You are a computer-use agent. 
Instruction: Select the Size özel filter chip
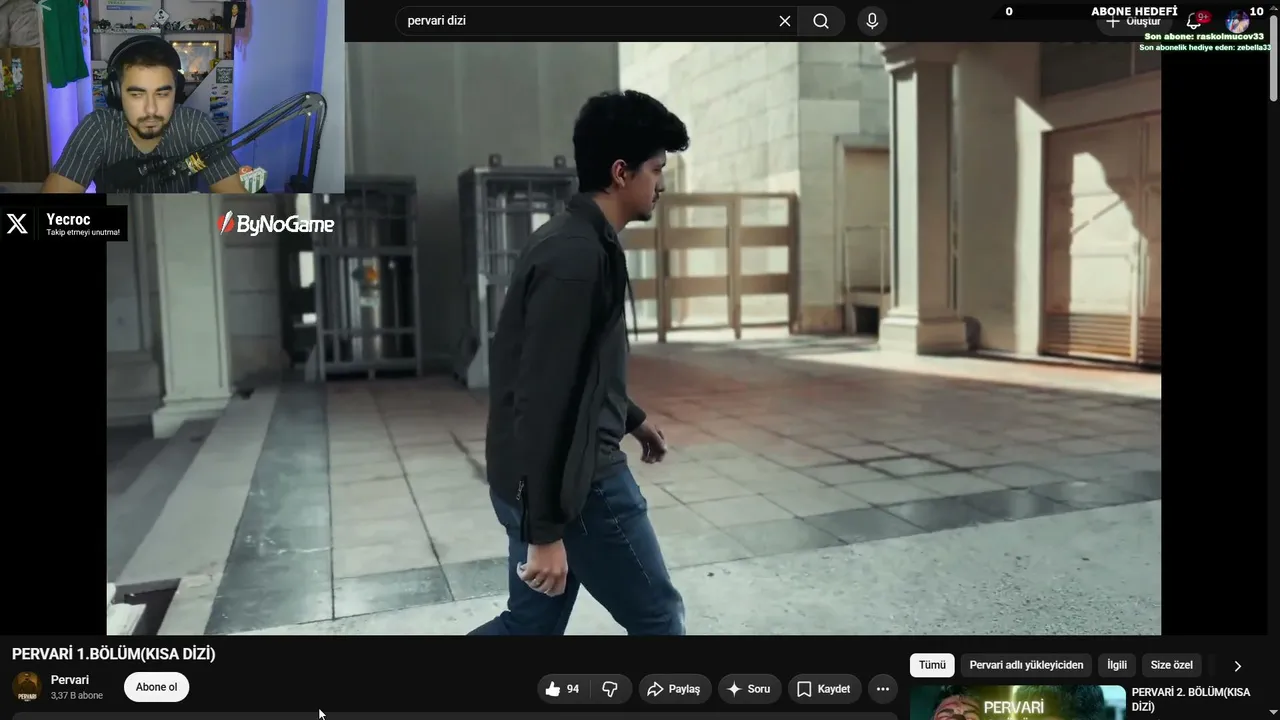1172,665
